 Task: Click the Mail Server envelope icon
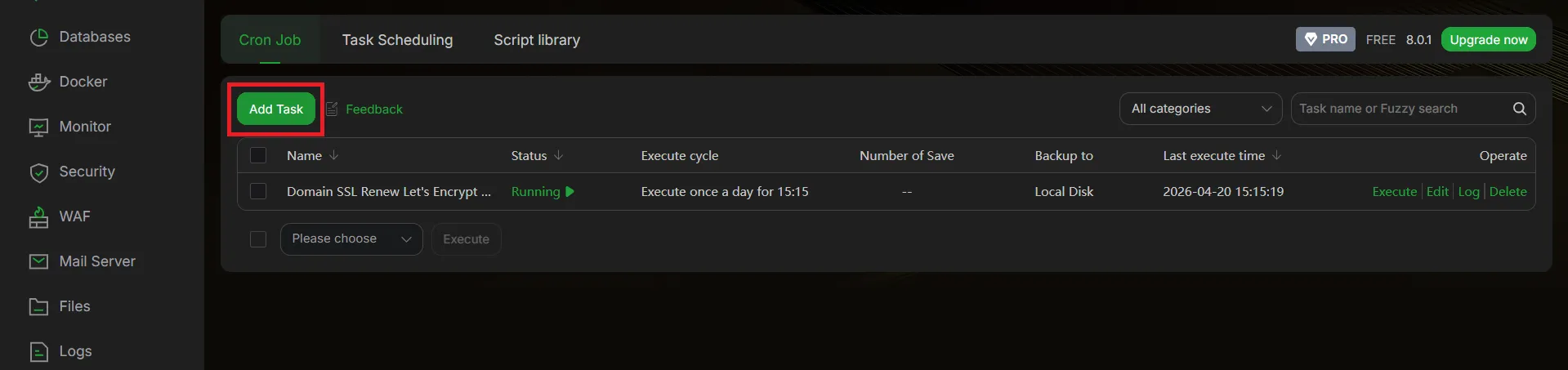(x=38, y=262)
